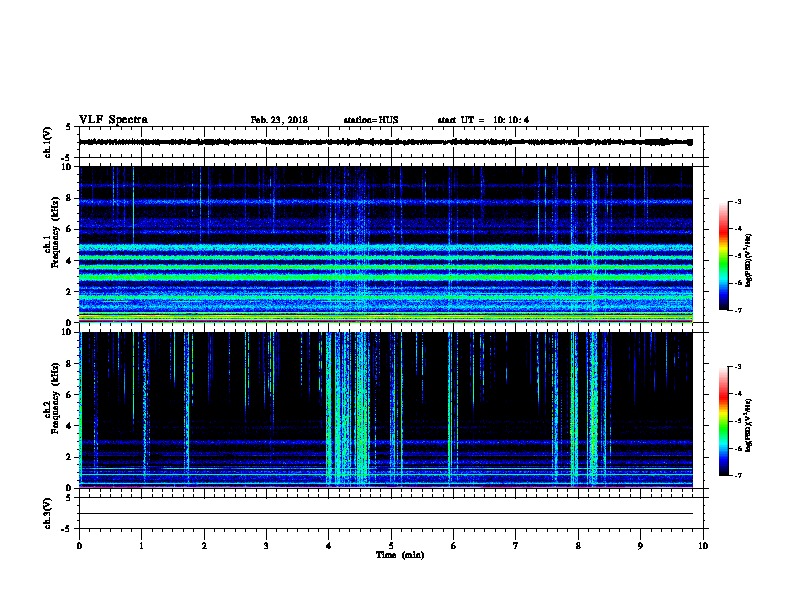
Task: Click the ch.1 spectrogram color scale bar
Action: 724,256
